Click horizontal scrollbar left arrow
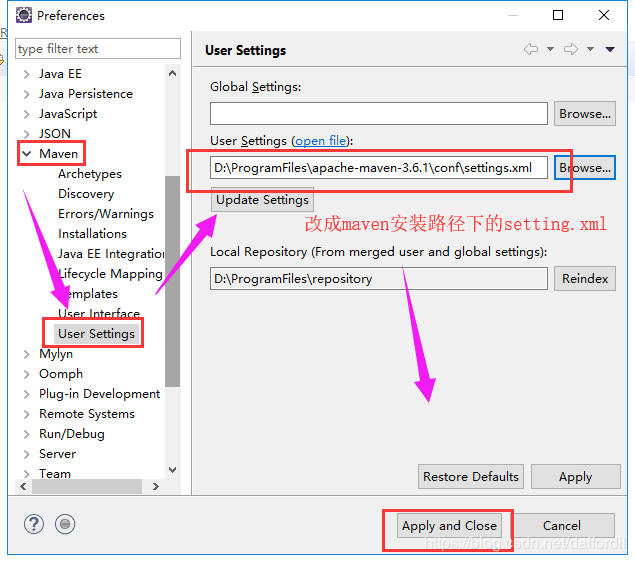Screen dimensions: 635x562 tap(23, 486)
